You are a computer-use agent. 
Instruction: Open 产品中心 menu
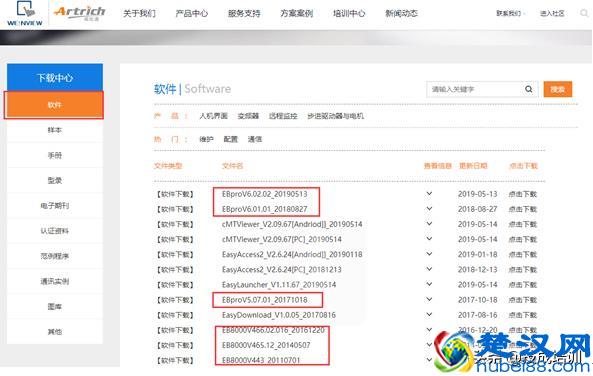click(x=192, y=13)
